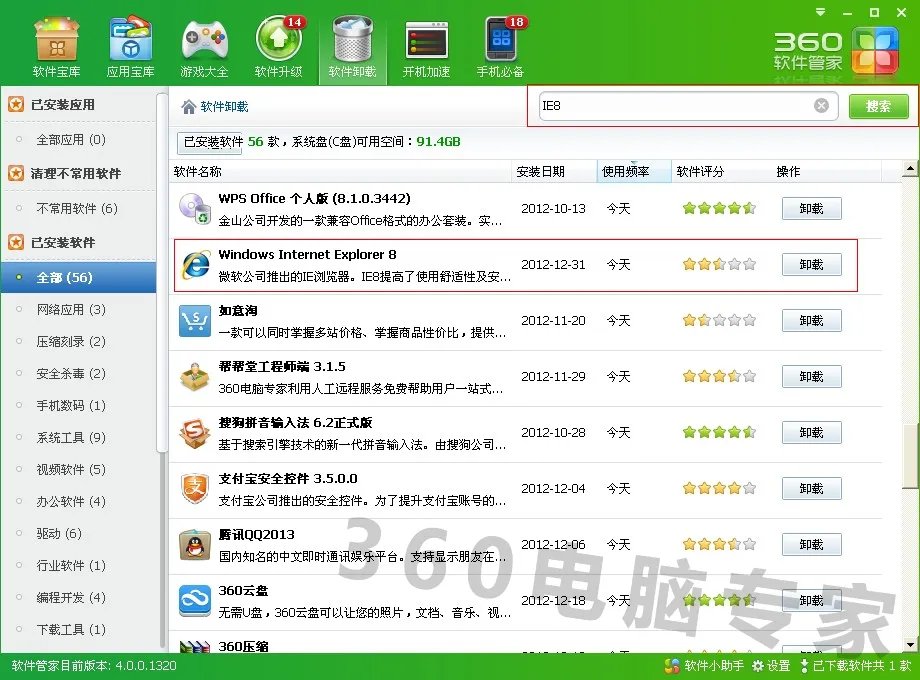The image size is (920, 680).
Task: Open 开机加速 startup boost icon
Action: pyautogui.click(x=426, y=44)
